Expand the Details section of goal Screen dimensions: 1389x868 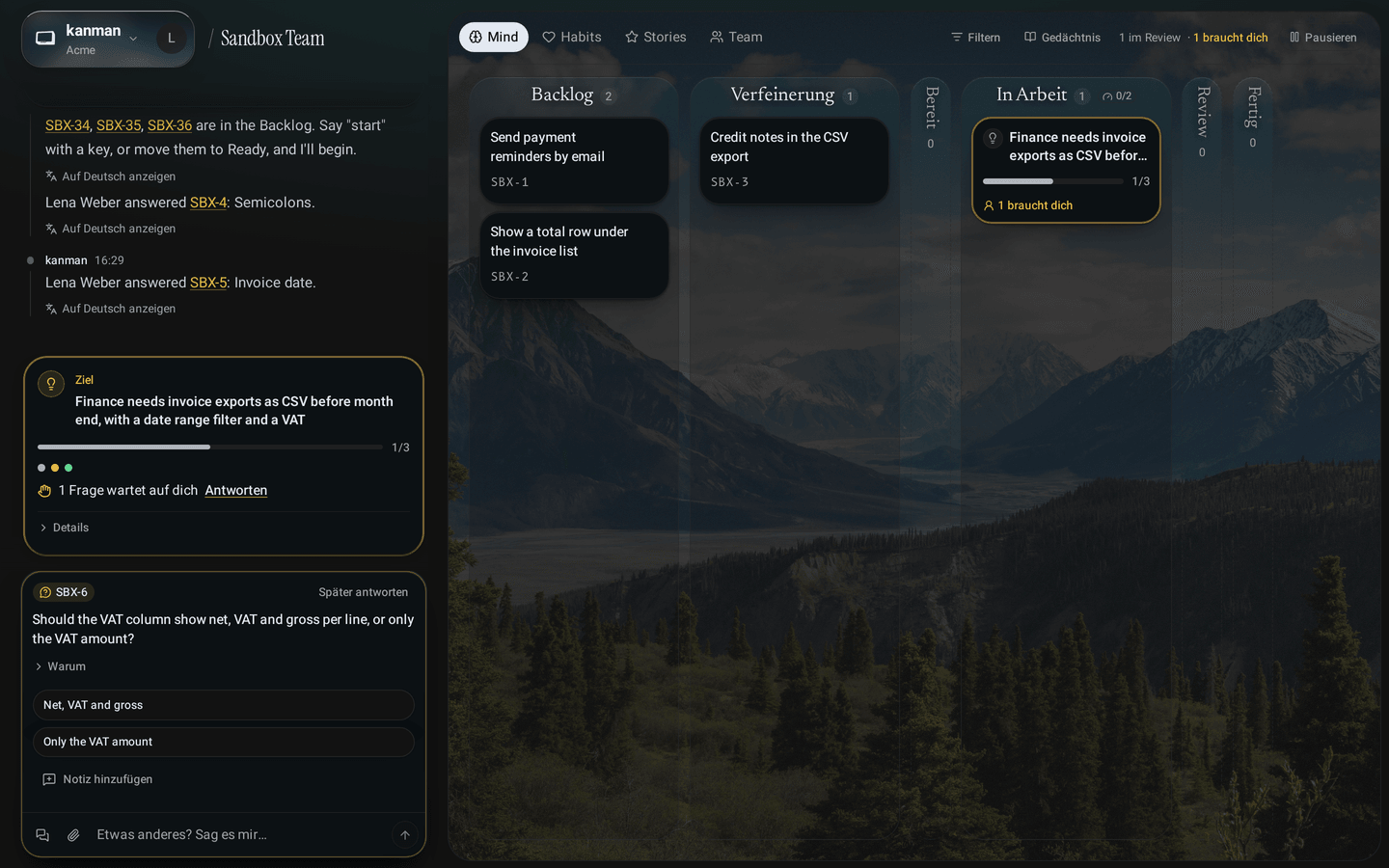point(65,528)
